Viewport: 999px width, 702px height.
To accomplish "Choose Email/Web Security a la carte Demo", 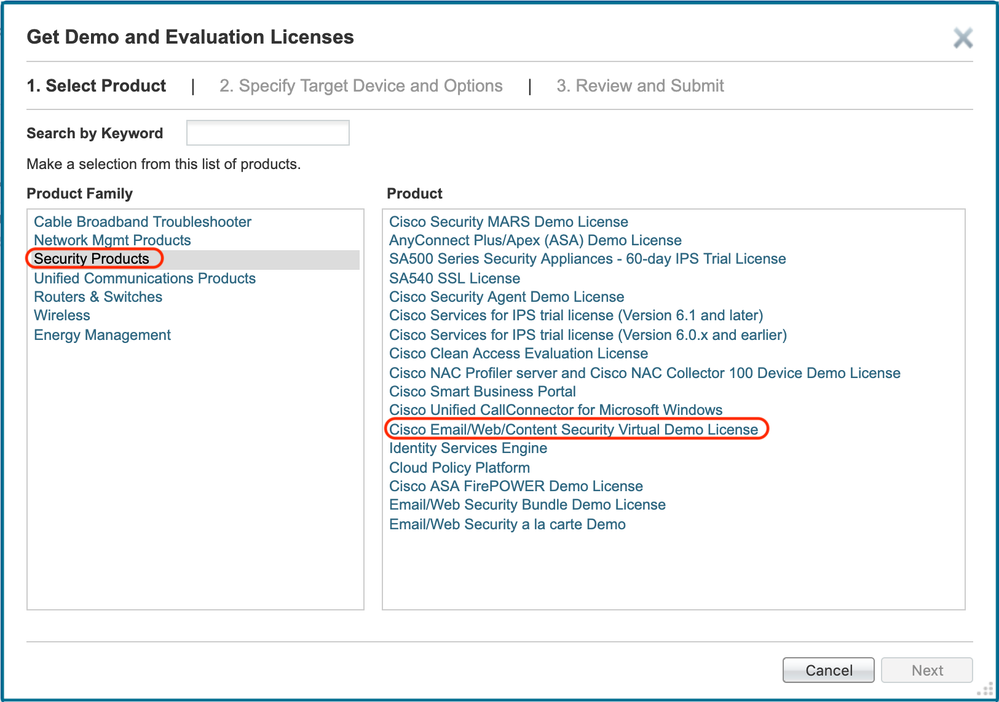I will click(x=507, y=525).
